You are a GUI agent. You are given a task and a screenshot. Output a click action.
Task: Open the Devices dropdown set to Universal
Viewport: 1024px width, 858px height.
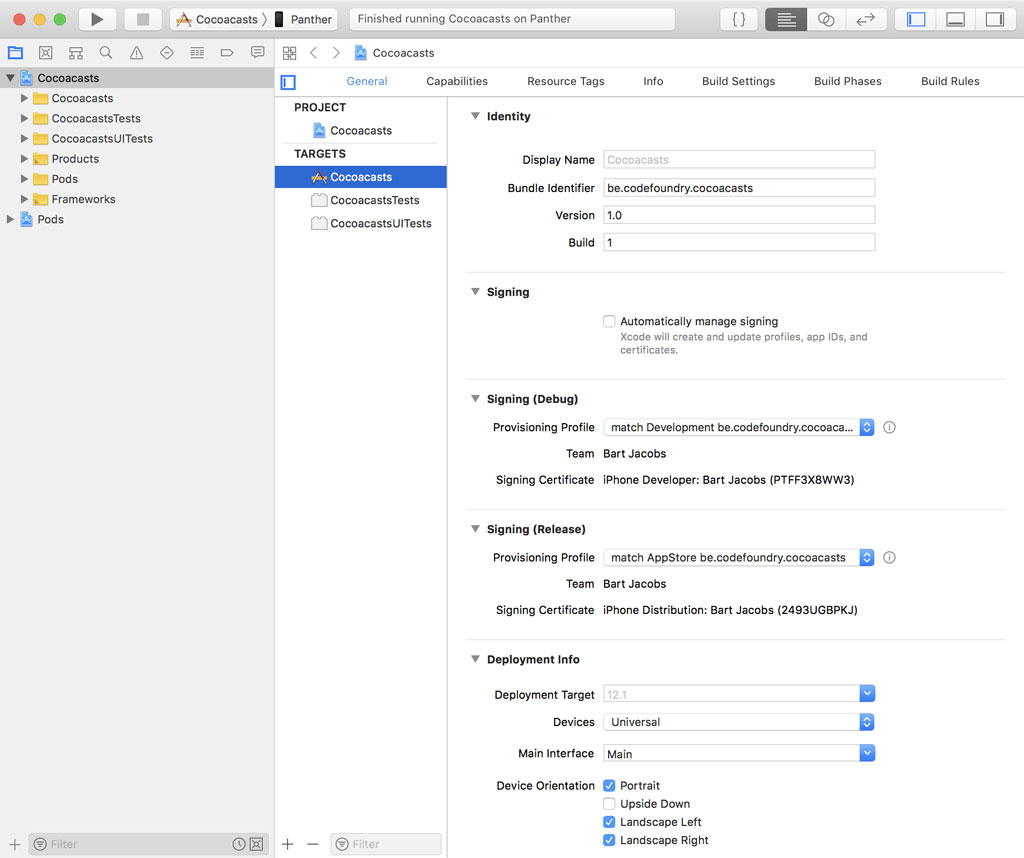pyautogui.click(x=739, y=722)
